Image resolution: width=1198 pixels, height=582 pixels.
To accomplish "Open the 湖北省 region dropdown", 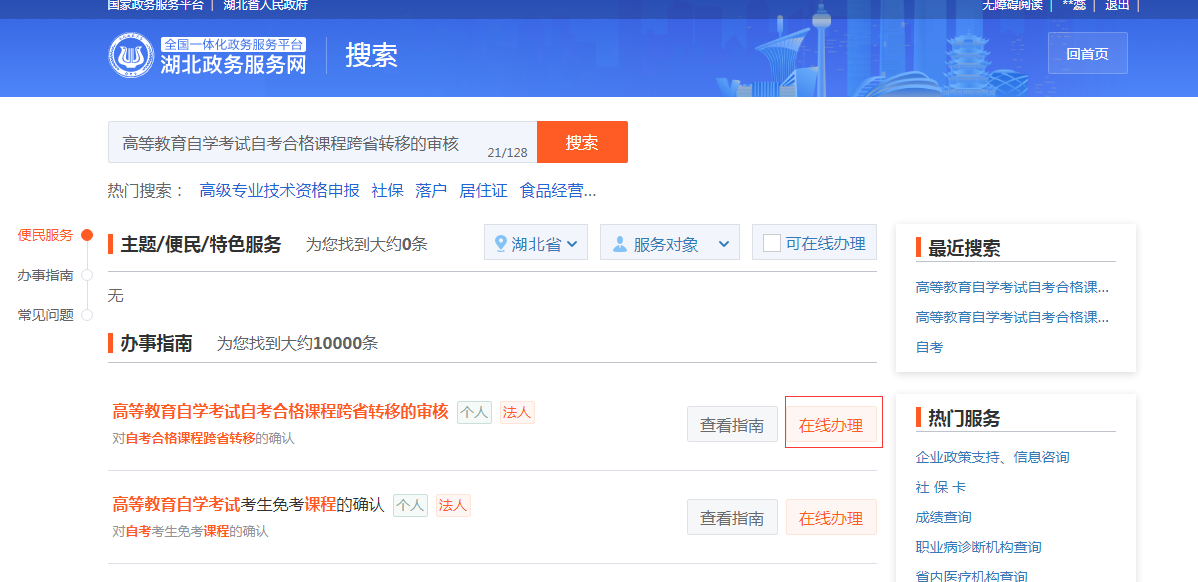I will coord(536,242).
